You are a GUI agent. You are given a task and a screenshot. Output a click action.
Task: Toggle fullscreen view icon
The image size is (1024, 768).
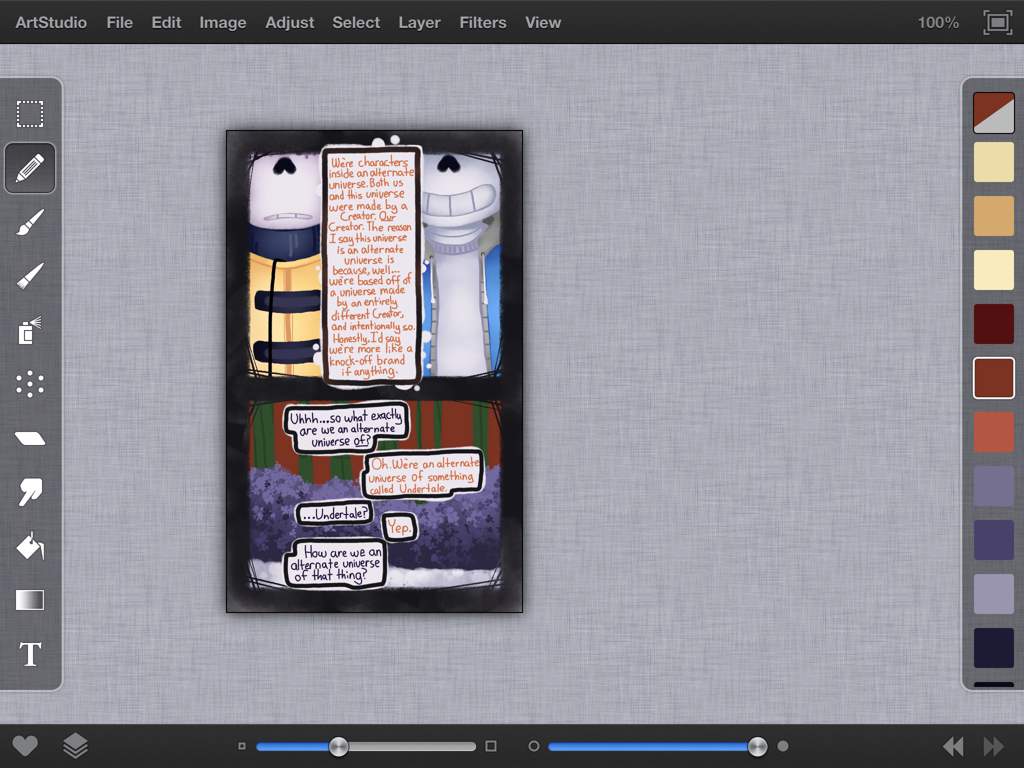(997, 23)
